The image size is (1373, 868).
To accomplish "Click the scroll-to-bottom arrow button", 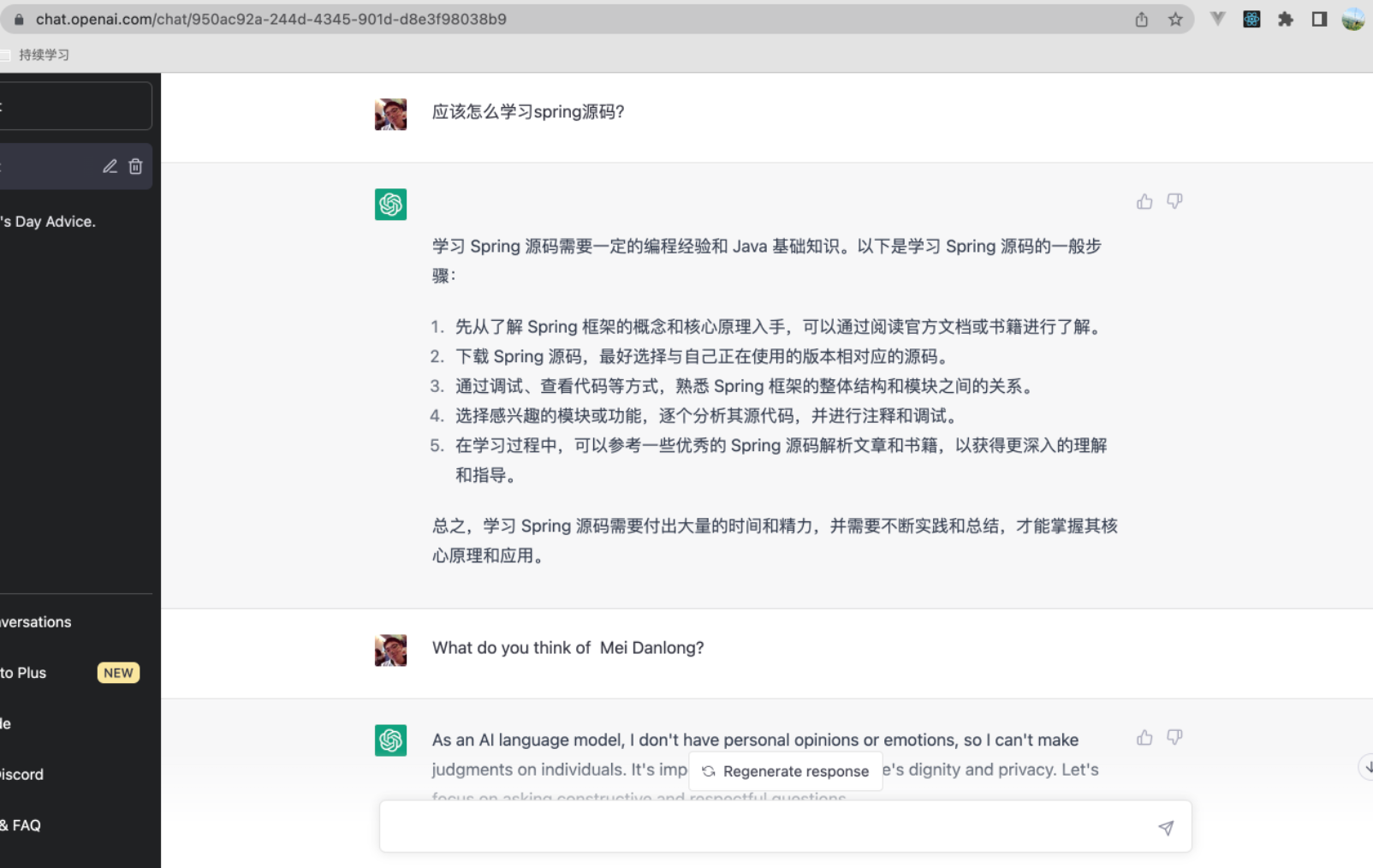I will tap(1367, 767).
